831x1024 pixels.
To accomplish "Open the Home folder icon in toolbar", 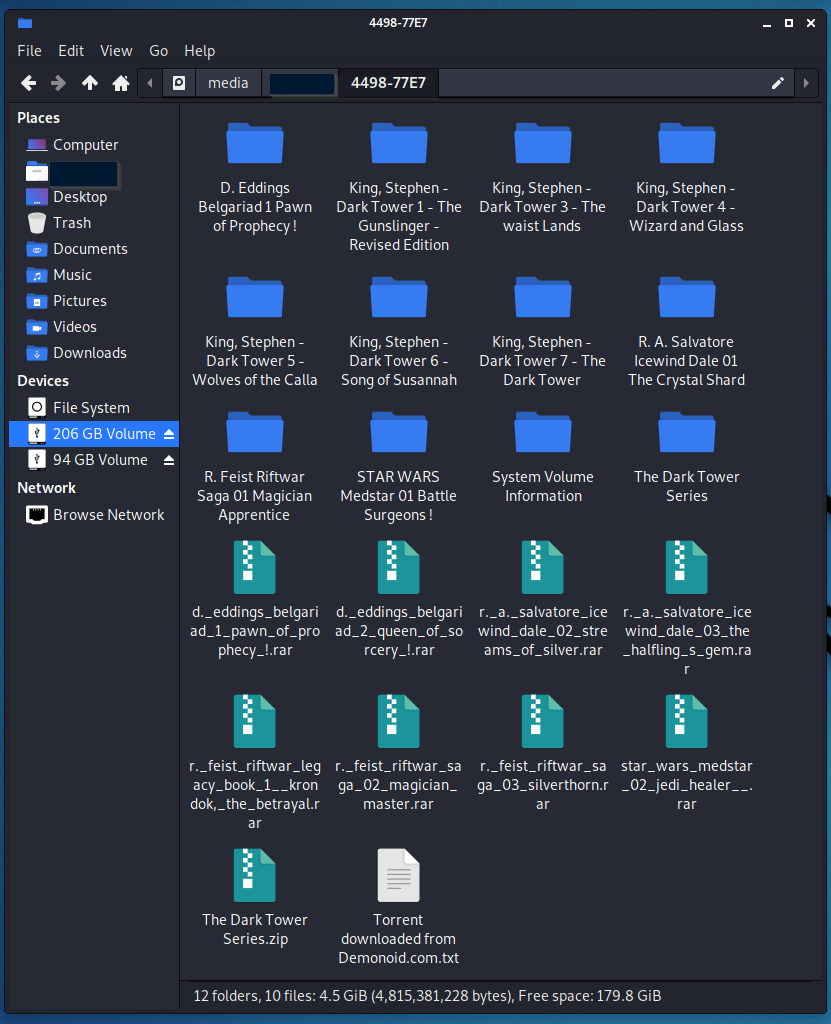I will click(x=121, y=83).
